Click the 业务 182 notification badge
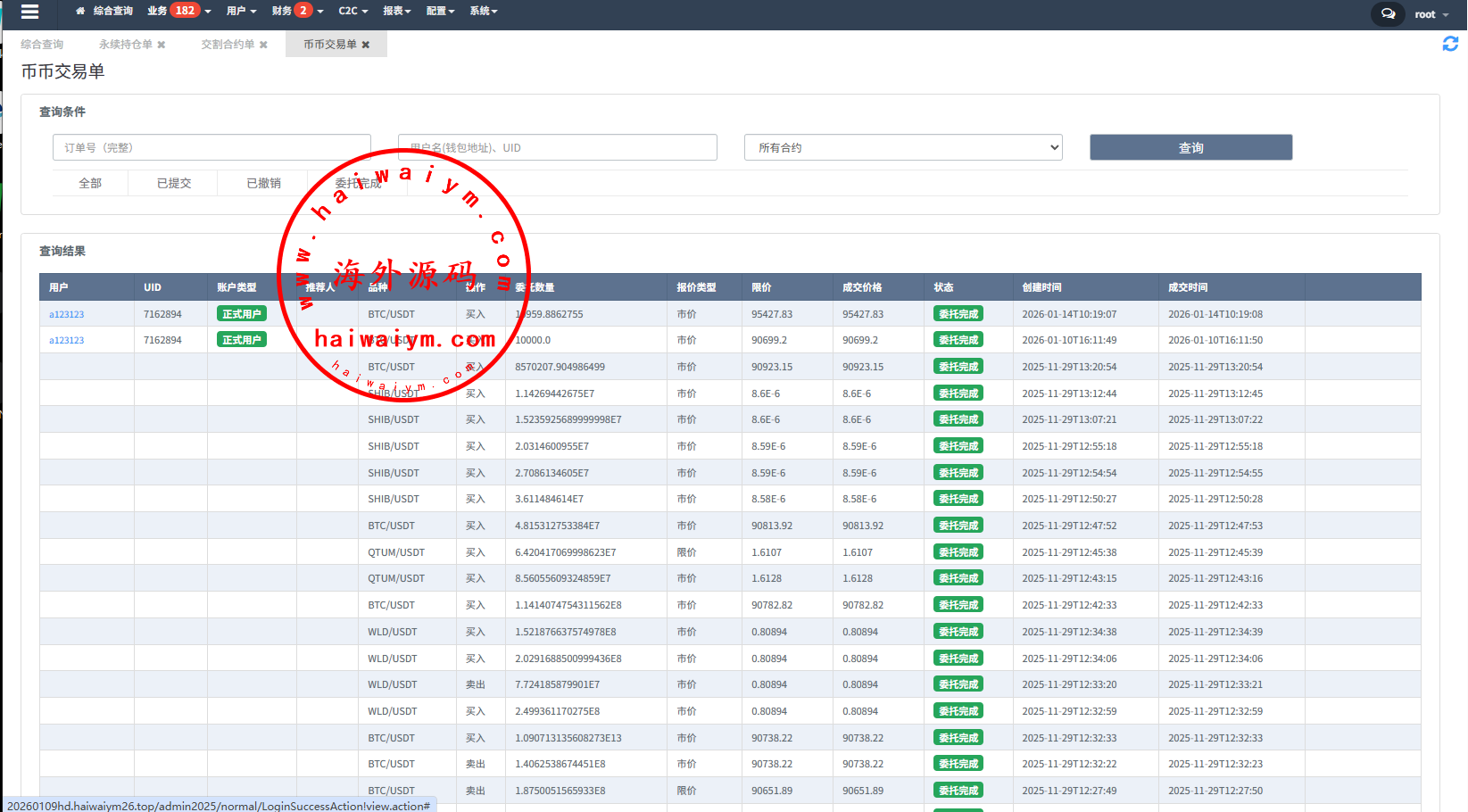The width and height of the screenshot is (1468, 812). click(x=185, y=11)
